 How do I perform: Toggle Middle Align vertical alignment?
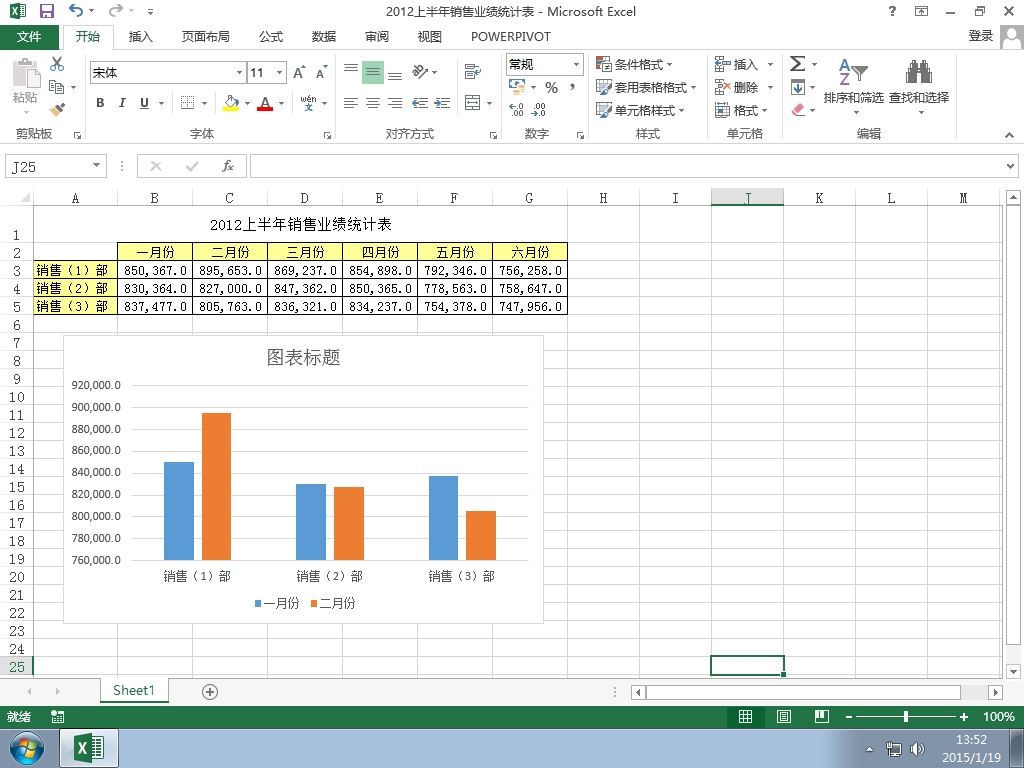point(373,71)
